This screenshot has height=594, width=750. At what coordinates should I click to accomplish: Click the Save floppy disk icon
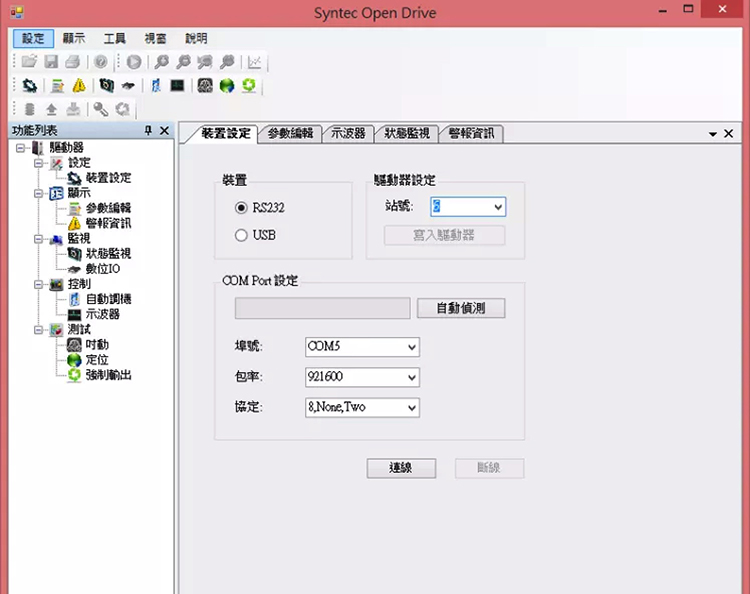click(51, 62)
